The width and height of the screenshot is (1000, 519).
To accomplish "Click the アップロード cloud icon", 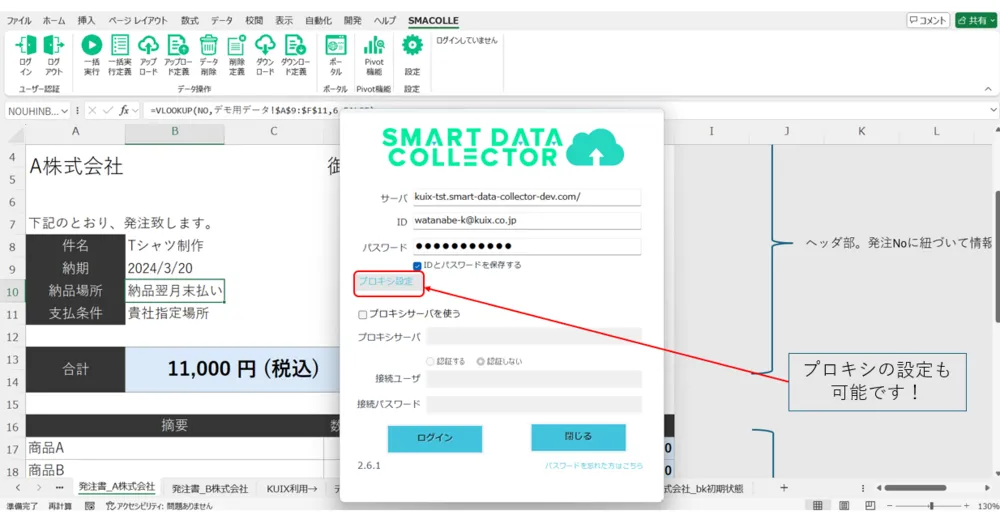I will point(148,46).
